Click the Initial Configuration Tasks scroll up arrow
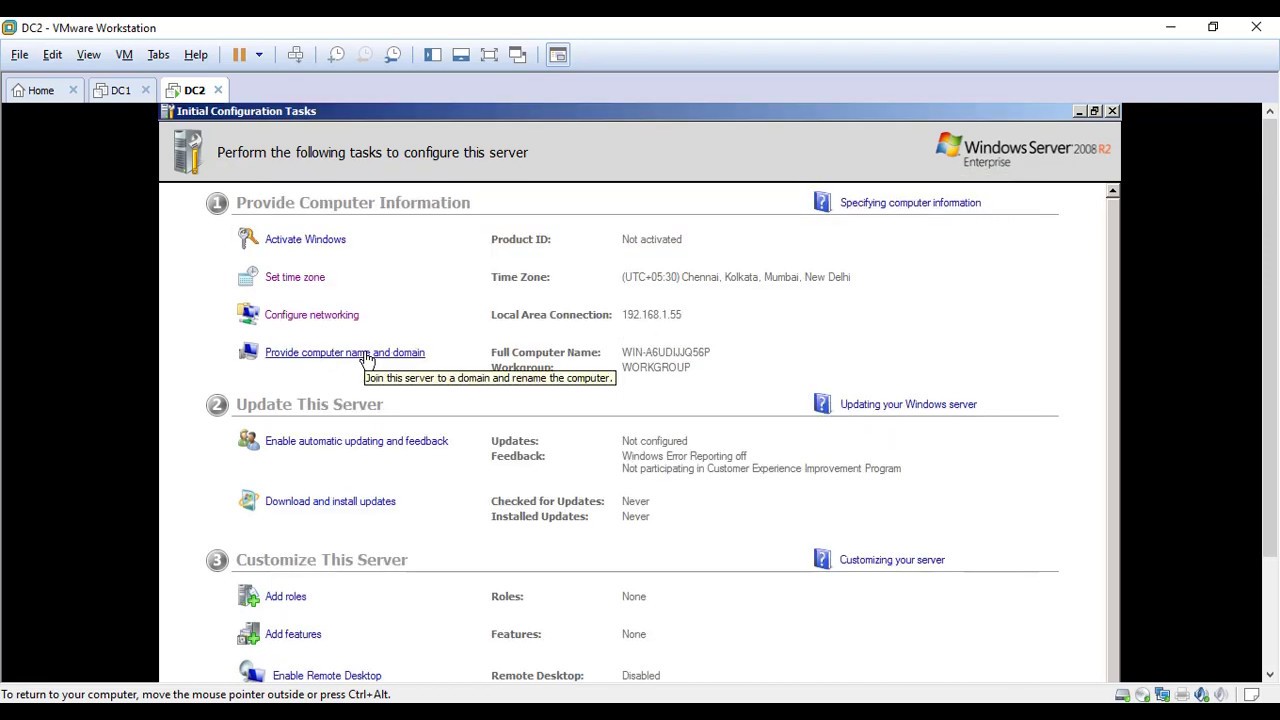Screen dimensions: 1280x720 (1112, 191)
